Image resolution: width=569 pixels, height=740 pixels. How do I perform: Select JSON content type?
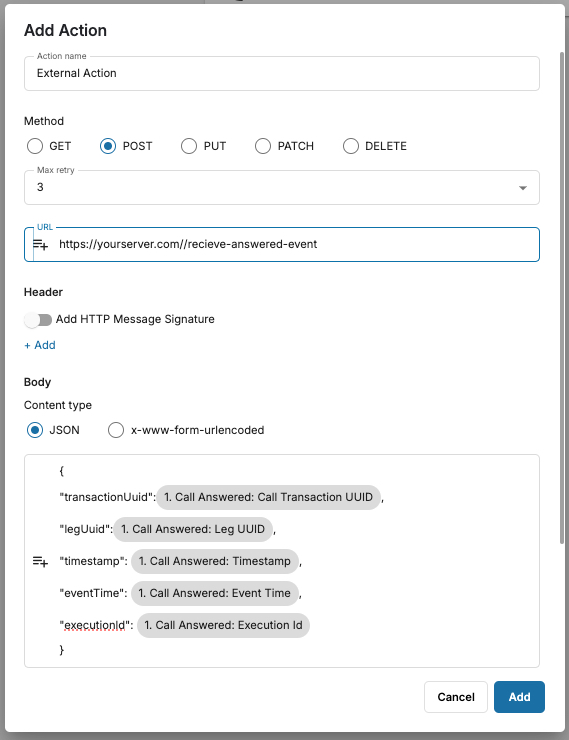point(35,430)
